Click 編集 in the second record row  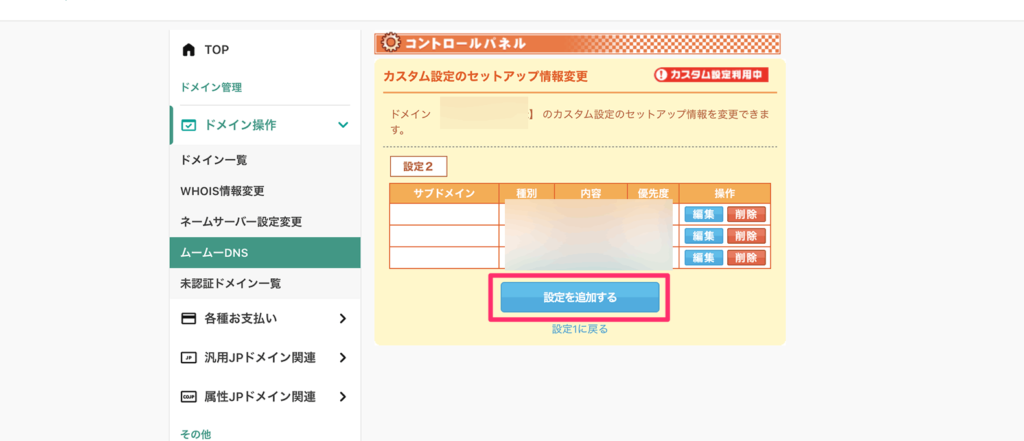(703, 236)
